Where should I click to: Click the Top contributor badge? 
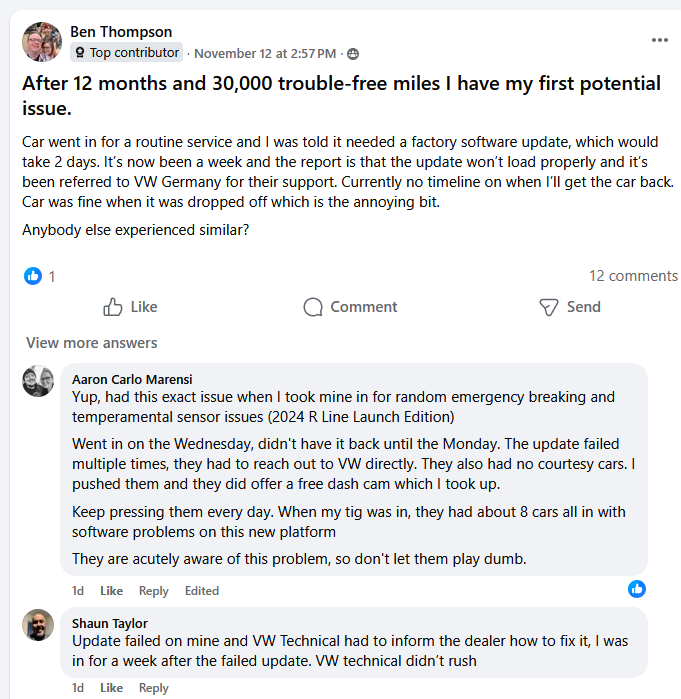click(127, 53)
